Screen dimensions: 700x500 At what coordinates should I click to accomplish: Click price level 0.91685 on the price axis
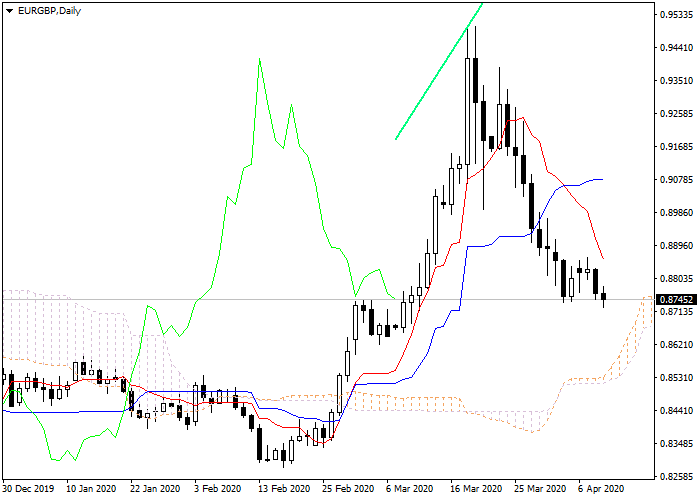coord(676,147)
